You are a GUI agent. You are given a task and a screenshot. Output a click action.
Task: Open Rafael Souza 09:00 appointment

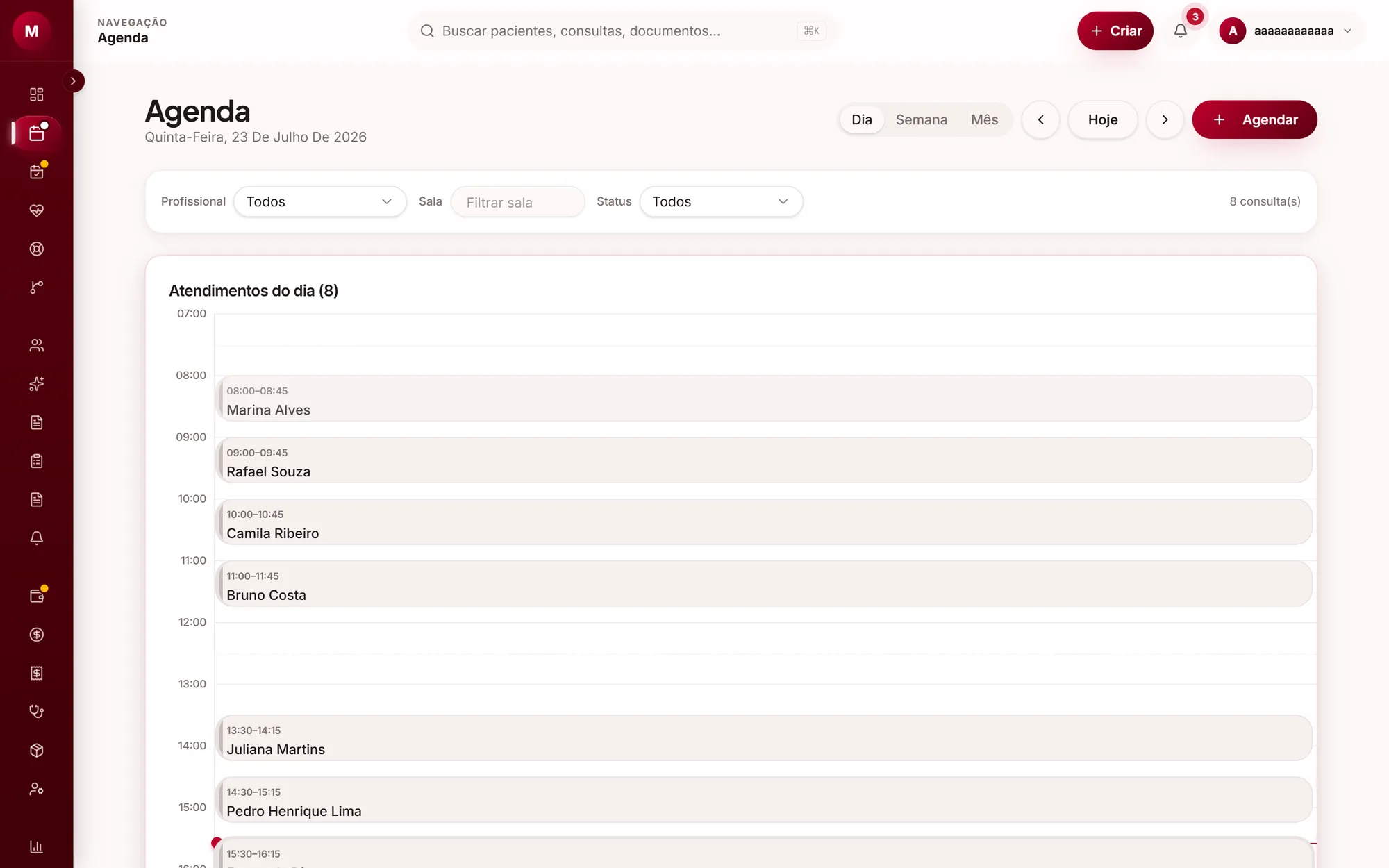pos(764,460)
